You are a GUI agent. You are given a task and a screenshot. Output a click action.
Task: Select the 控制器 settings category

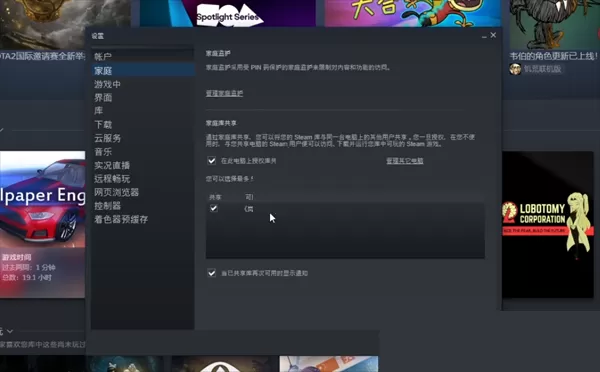point(142,206)
